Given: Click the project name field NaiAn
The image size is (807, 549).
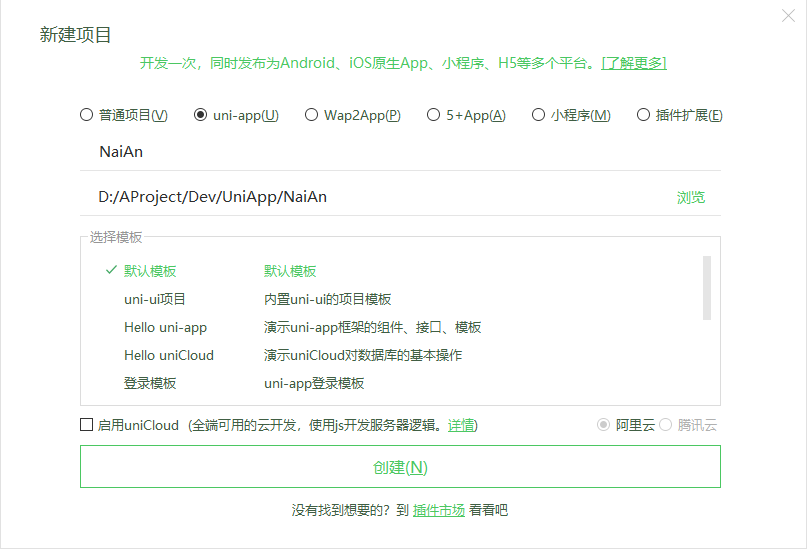Looking at the screenshot, I should (x=400, y=152).
